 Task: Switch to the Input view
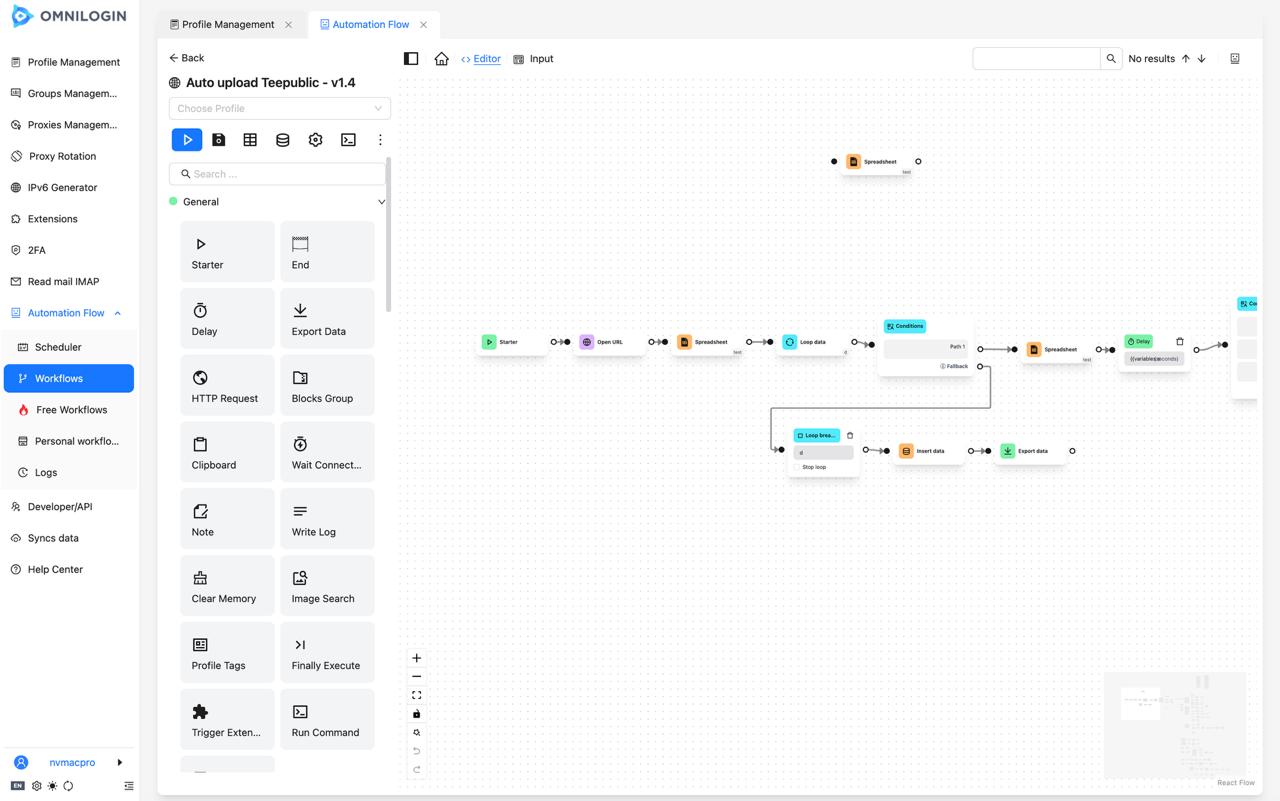click(533, 59)
